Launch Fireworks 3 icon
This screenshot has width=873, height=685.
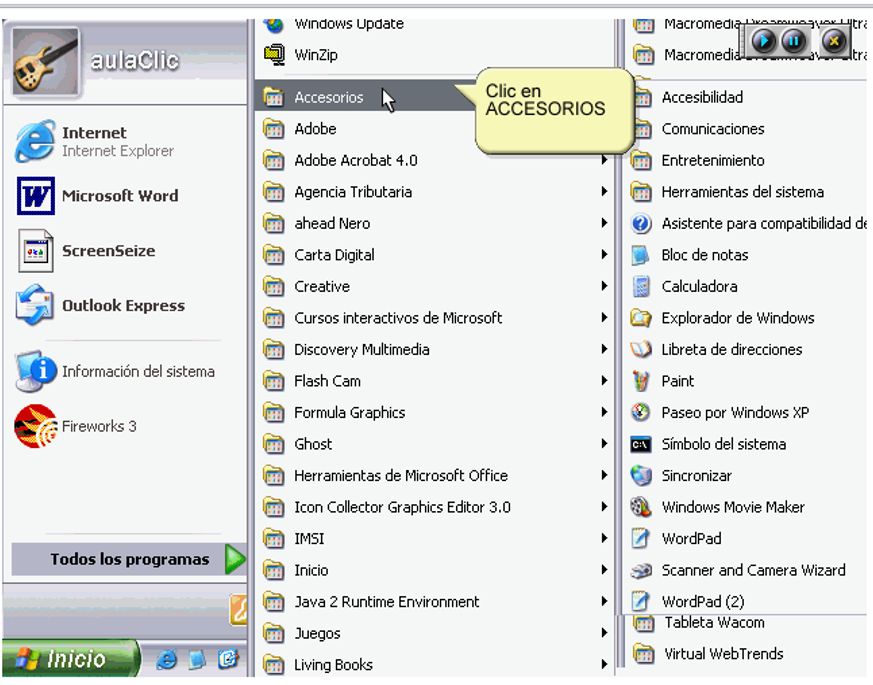click(x=36, y=427)
